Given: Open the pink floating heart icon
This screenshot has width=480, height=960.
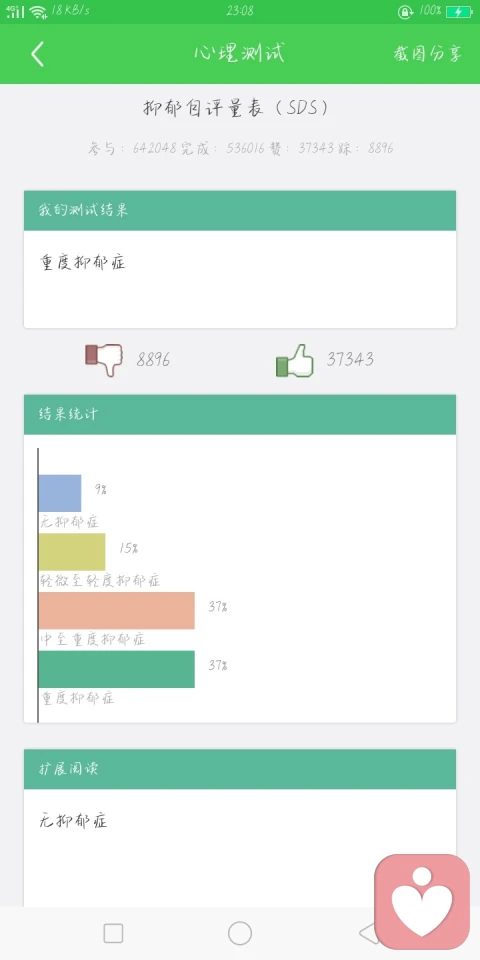Looking at the screenshot, I should tap(422, 901).
